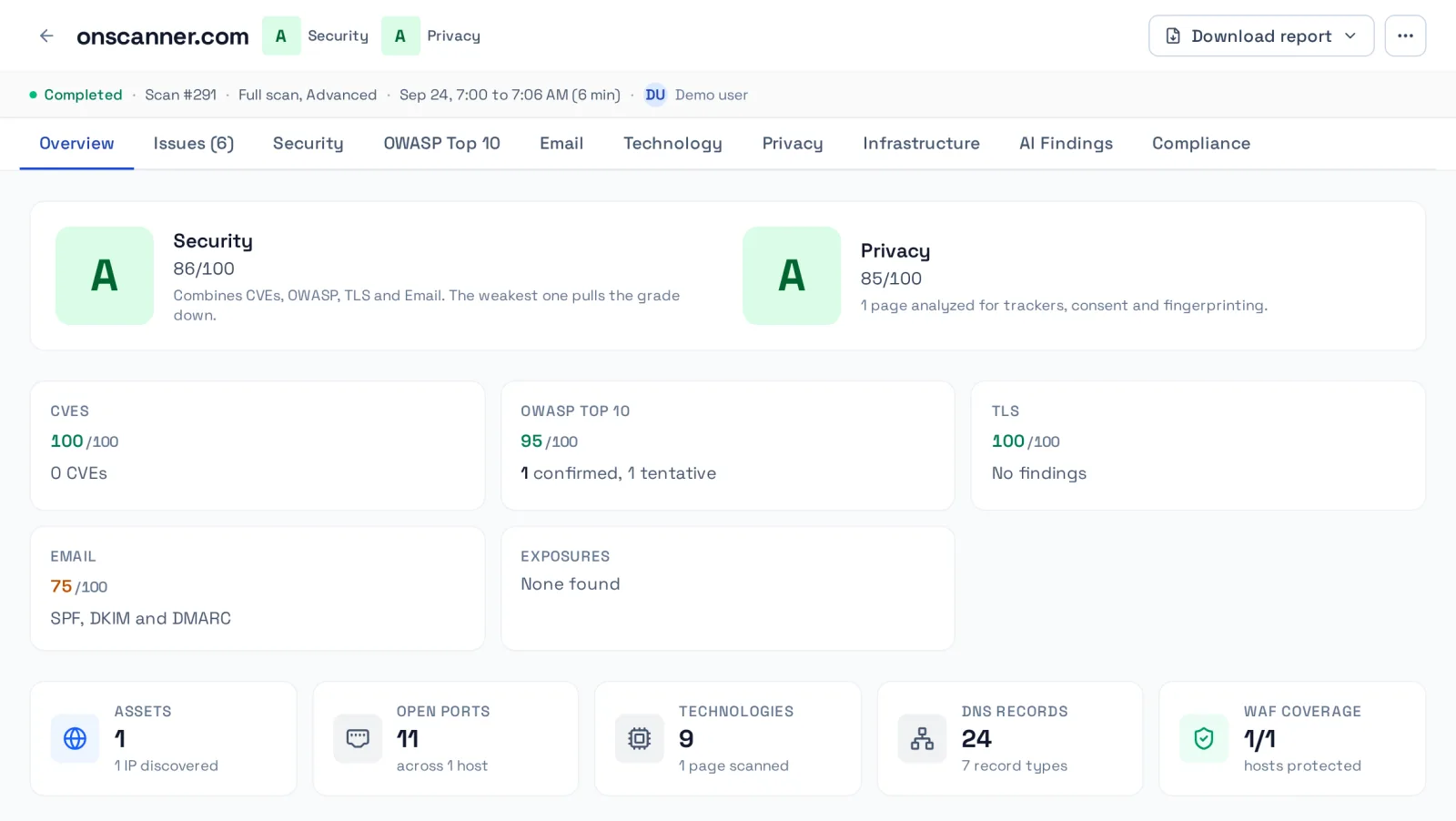Click the globe icon in Assets card
The image size is (1456, 821).
[x=75, y=738]
